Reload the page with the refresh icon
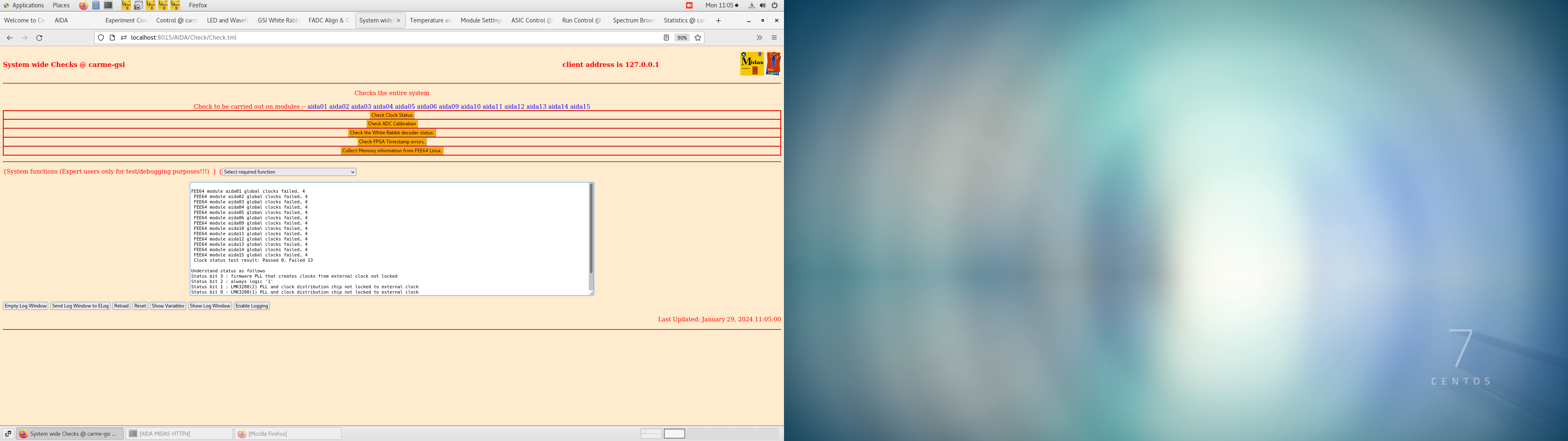 (39, 37)
